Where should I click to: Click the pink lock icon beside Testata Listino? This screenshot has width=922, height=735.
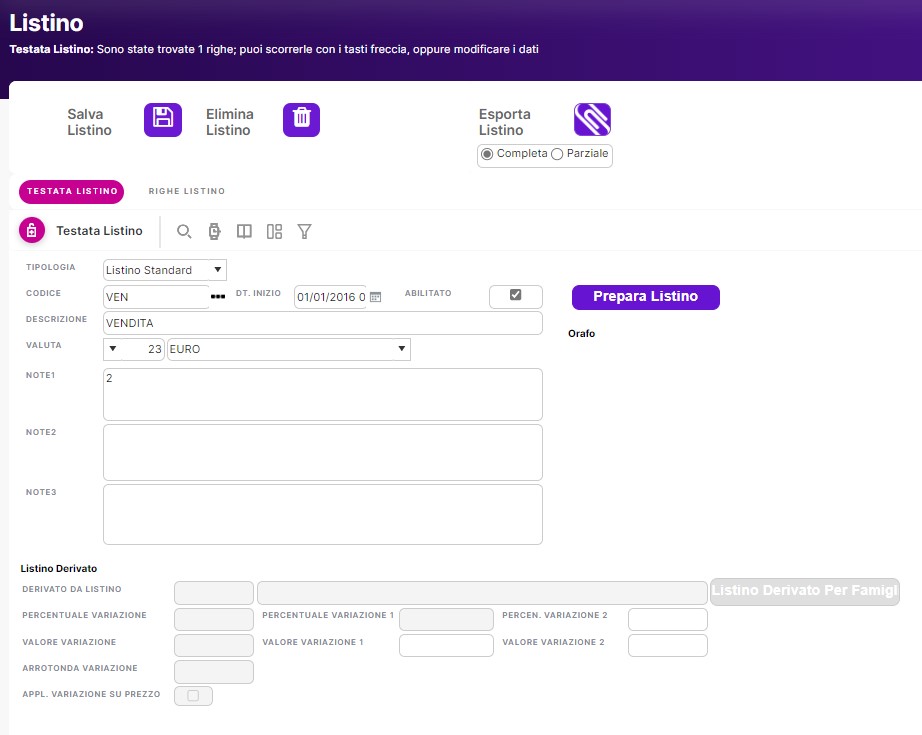(x=32, y=231)
